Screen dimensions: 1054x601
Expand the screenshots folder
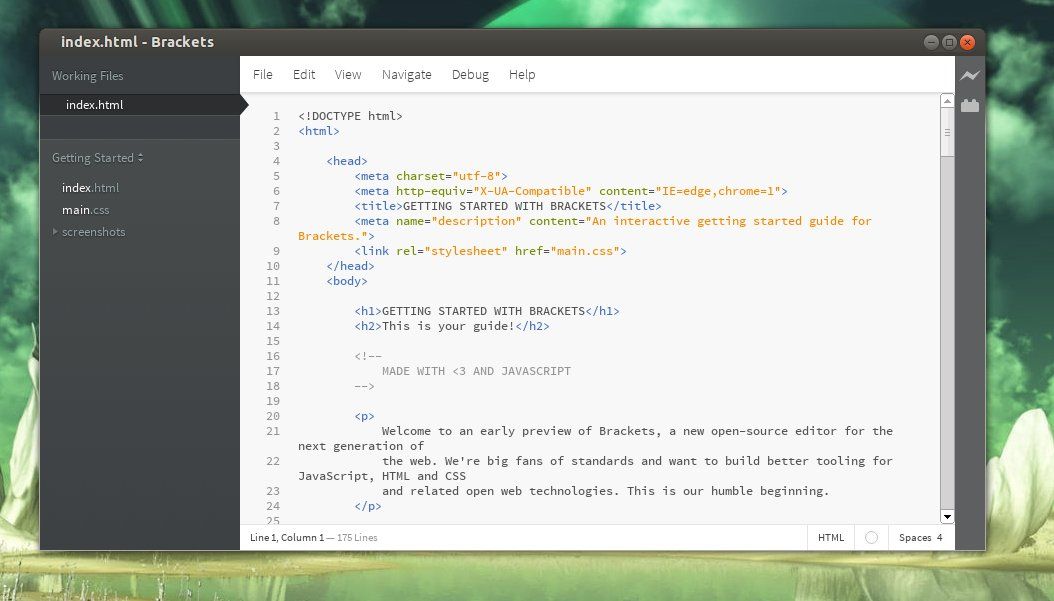[x=55, y=232]
